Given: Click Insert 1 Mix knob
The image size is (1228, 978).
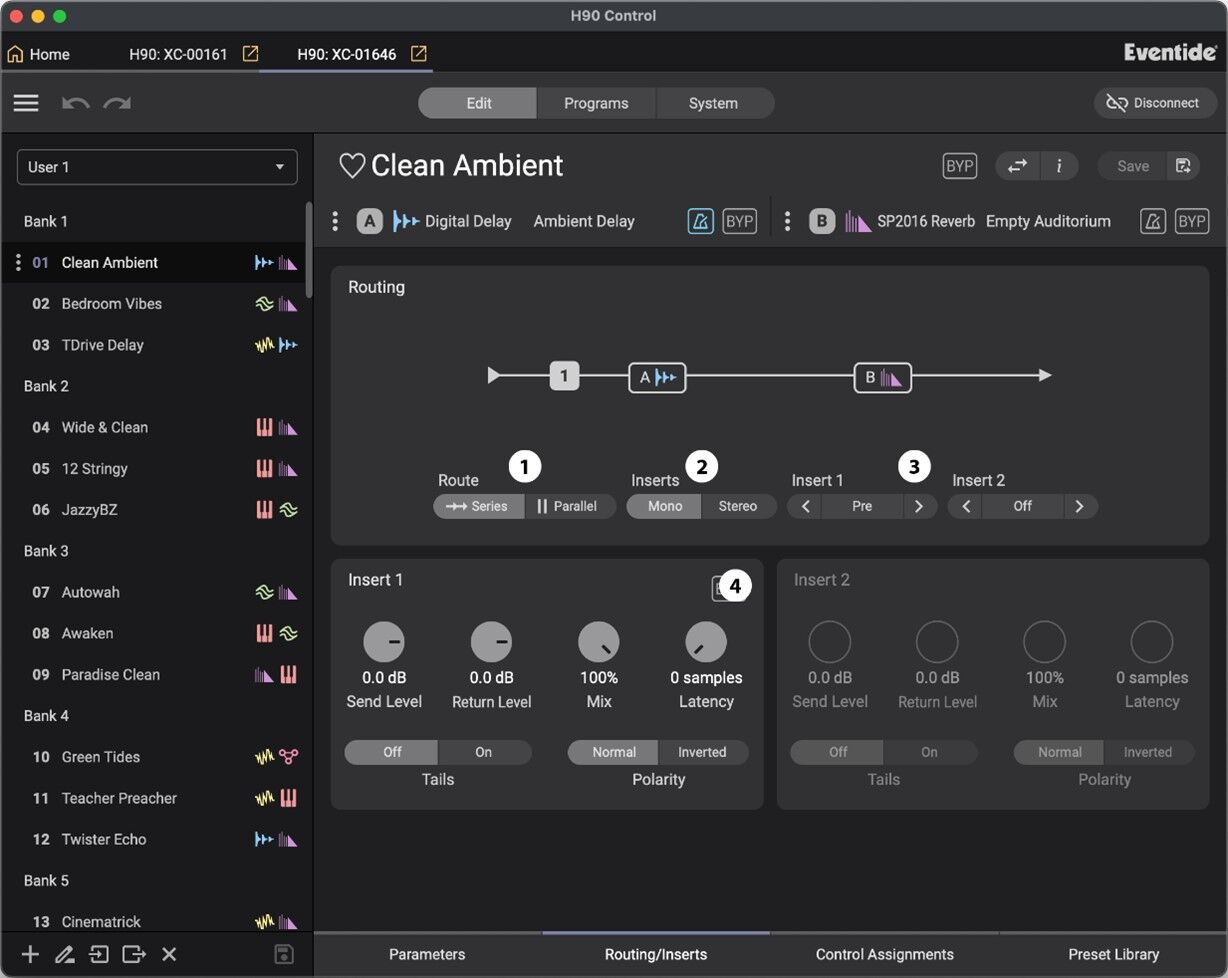Looking at the screenshot, I should tap(599, 642).
